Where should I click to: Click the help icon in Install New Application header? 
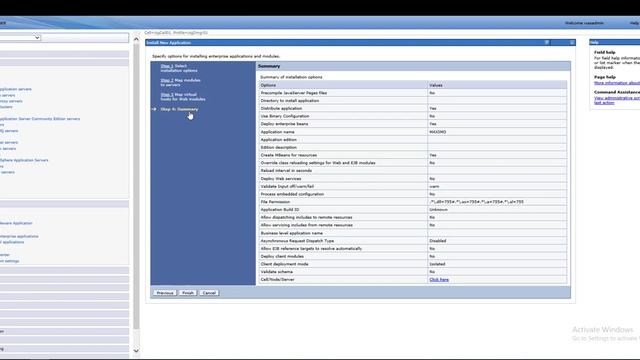(x=547, y=42)
